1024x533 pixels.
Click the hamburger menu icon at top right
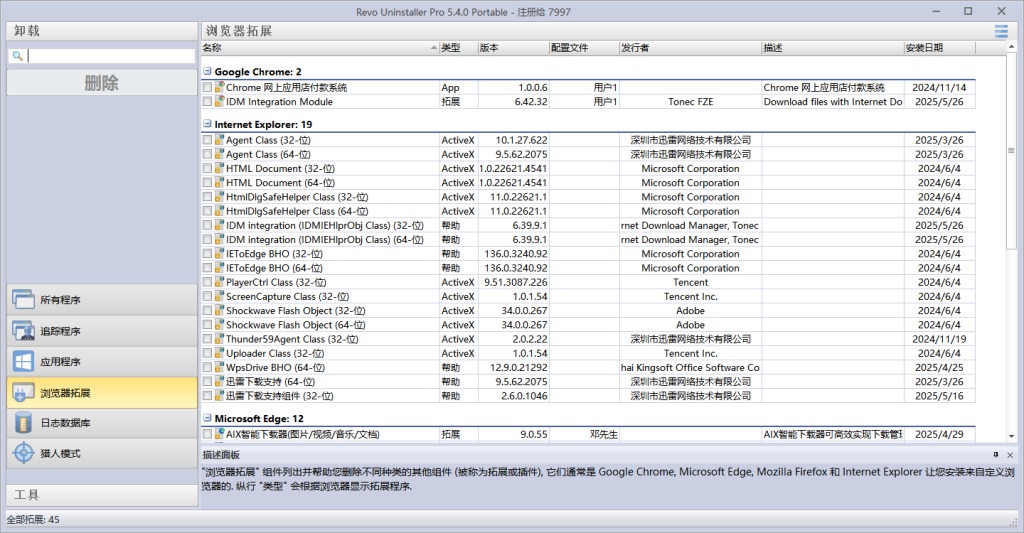[x=1001, y=31]
